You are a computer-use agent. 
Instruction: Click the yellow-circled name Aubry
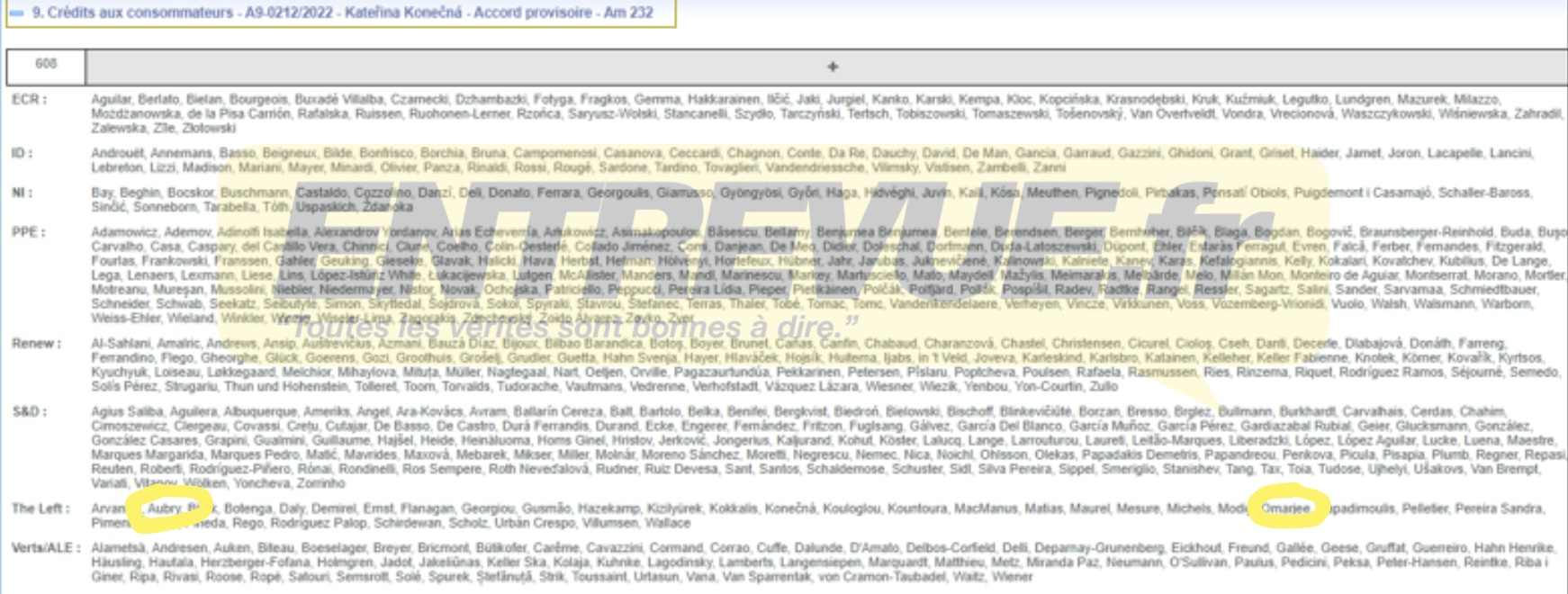coord(164,508)
